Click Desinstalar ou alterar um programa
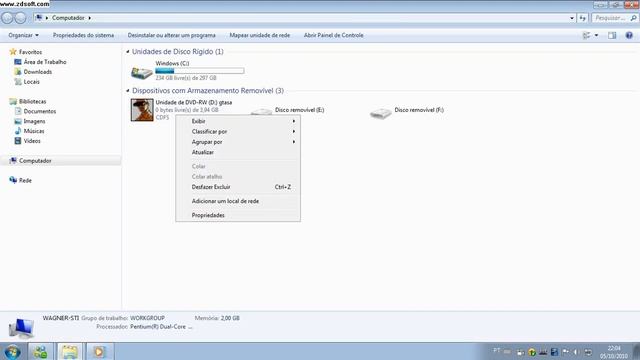This screenshot has width=640, height=360. 171,36
